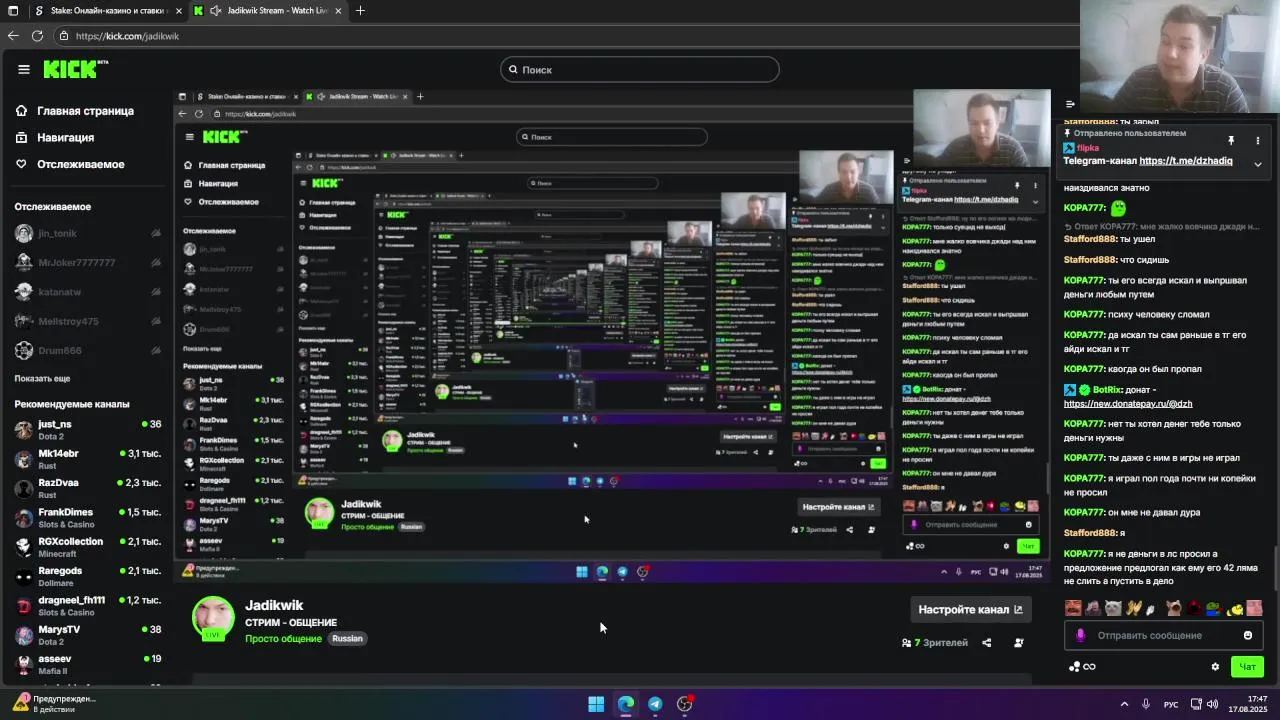The width and height of the screenshot is (1280, 720).
Task: Focus the Поиск search field
Action: pyautogui.click(x=640, y=69)
